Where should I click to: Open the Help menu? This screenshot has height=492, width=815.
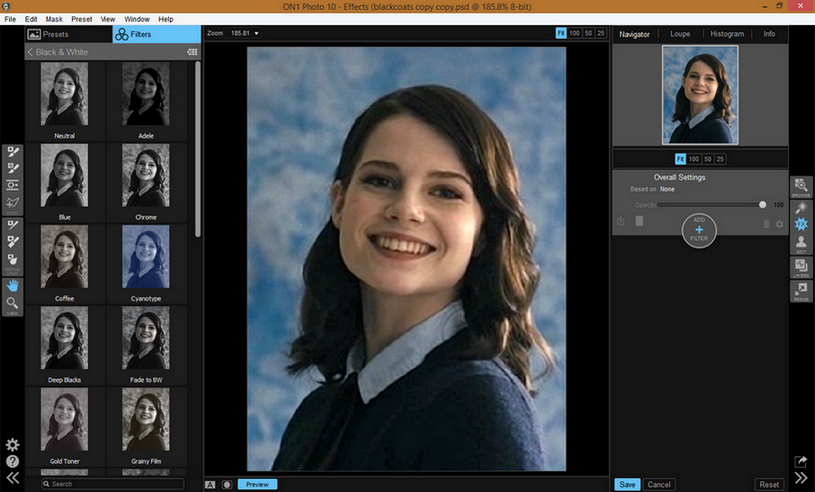pos(166,19)
